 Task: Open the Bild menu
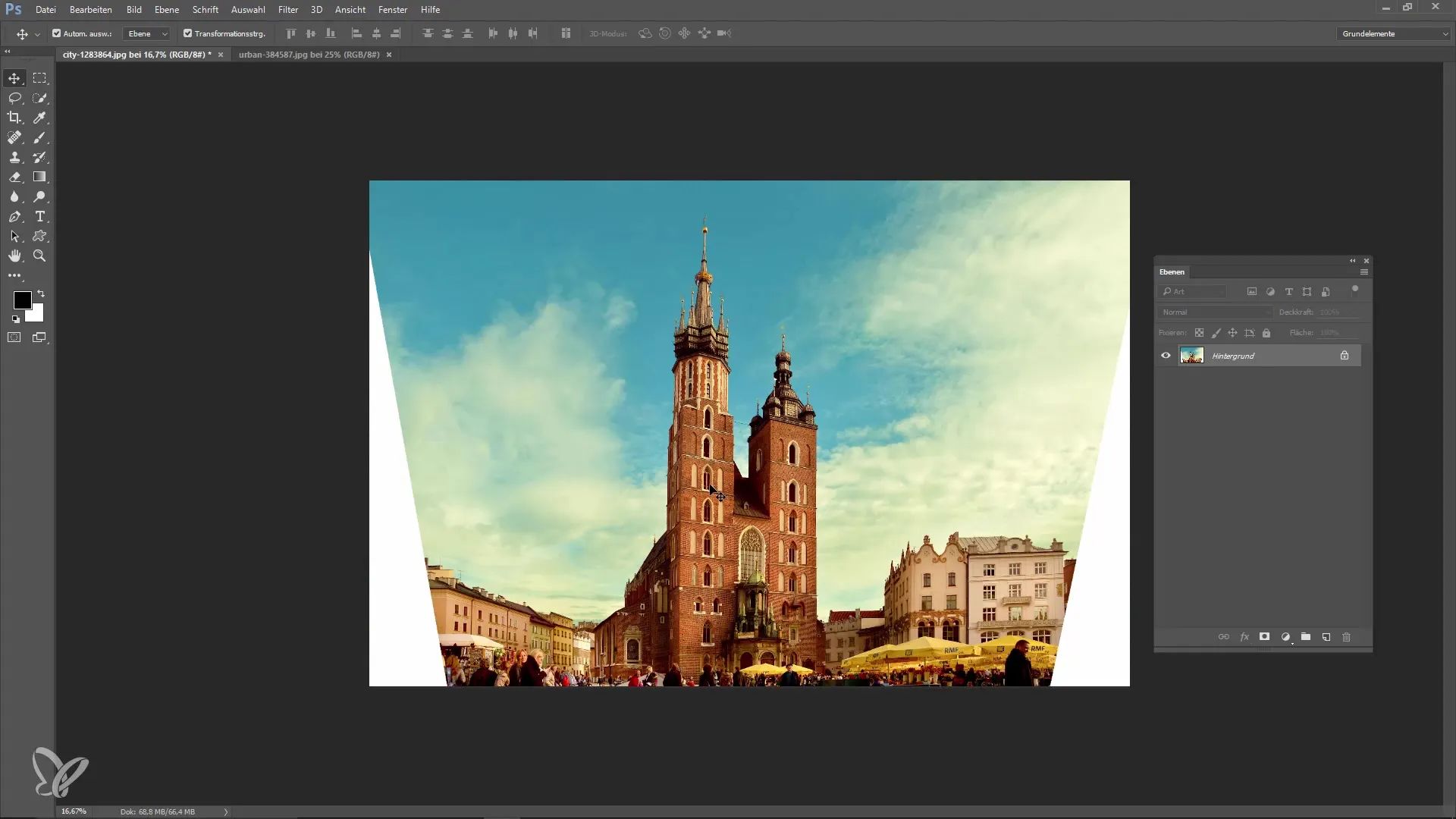point(134,10)
